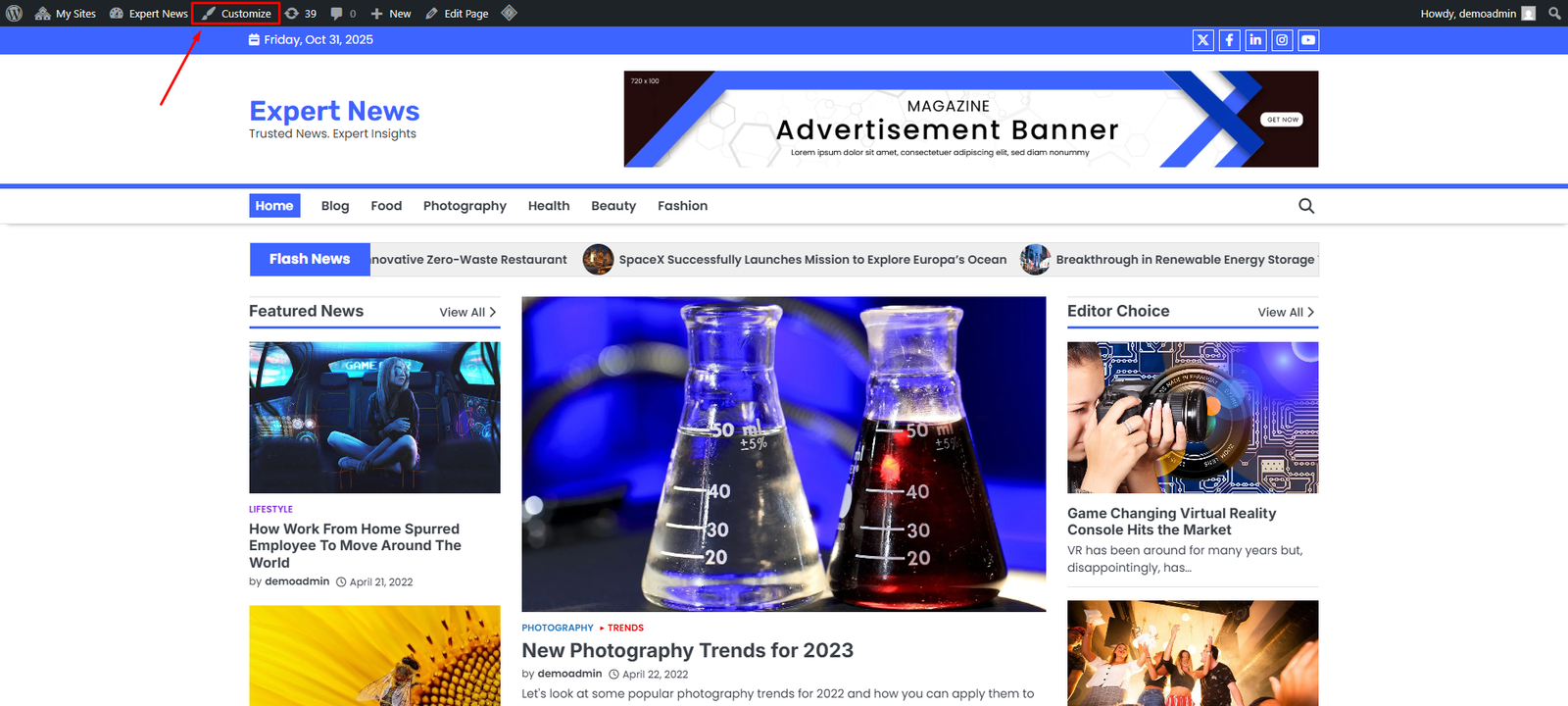Open the Facebook social icon
Image resolution: width=1568 pixels, height=706 pixels.
(x=1229, y=40)
